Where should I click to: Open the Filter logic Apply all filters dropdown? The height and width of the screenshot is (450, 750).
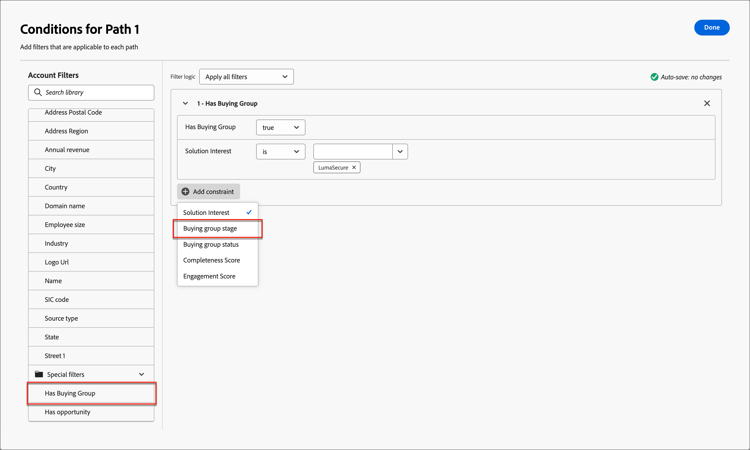click(246, 77)
